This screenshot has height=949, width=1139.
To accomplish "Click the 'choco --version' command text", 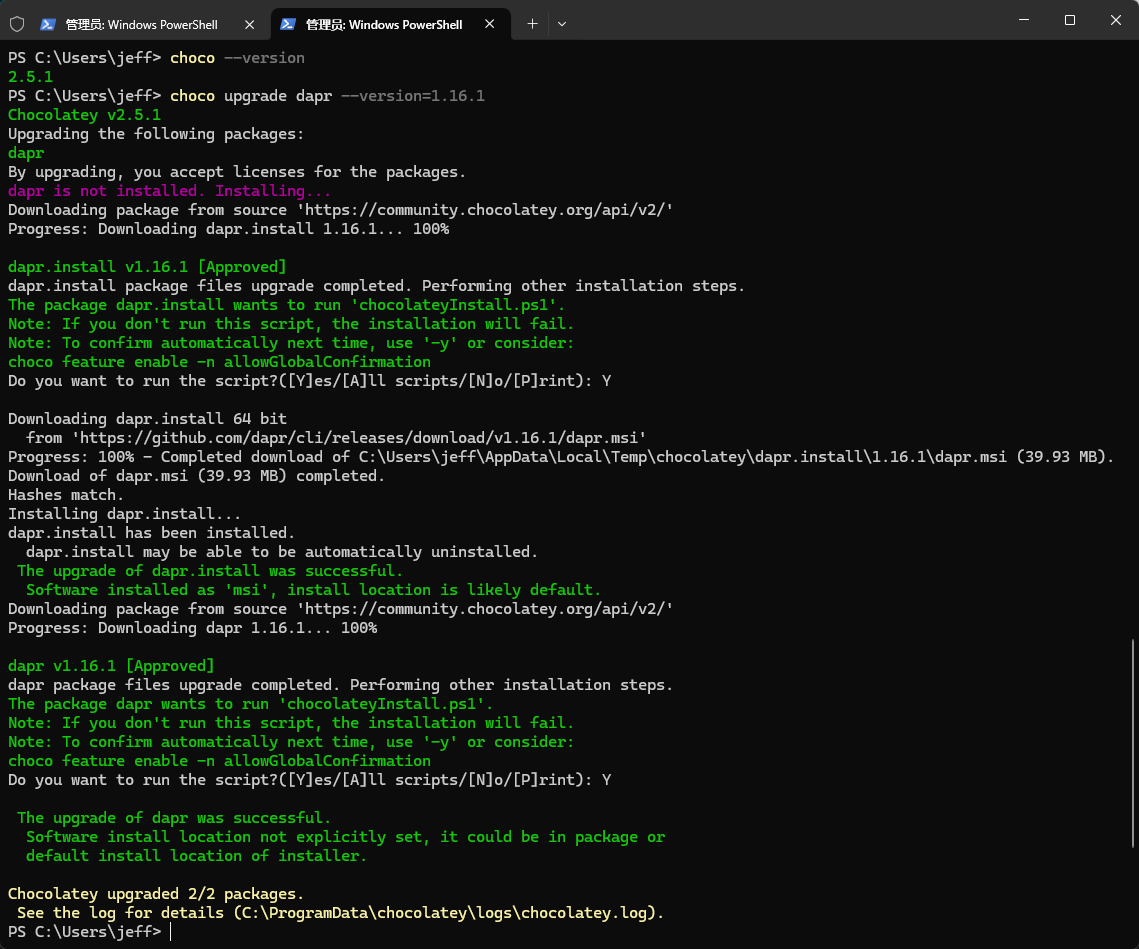I will (x=238, y=57).
